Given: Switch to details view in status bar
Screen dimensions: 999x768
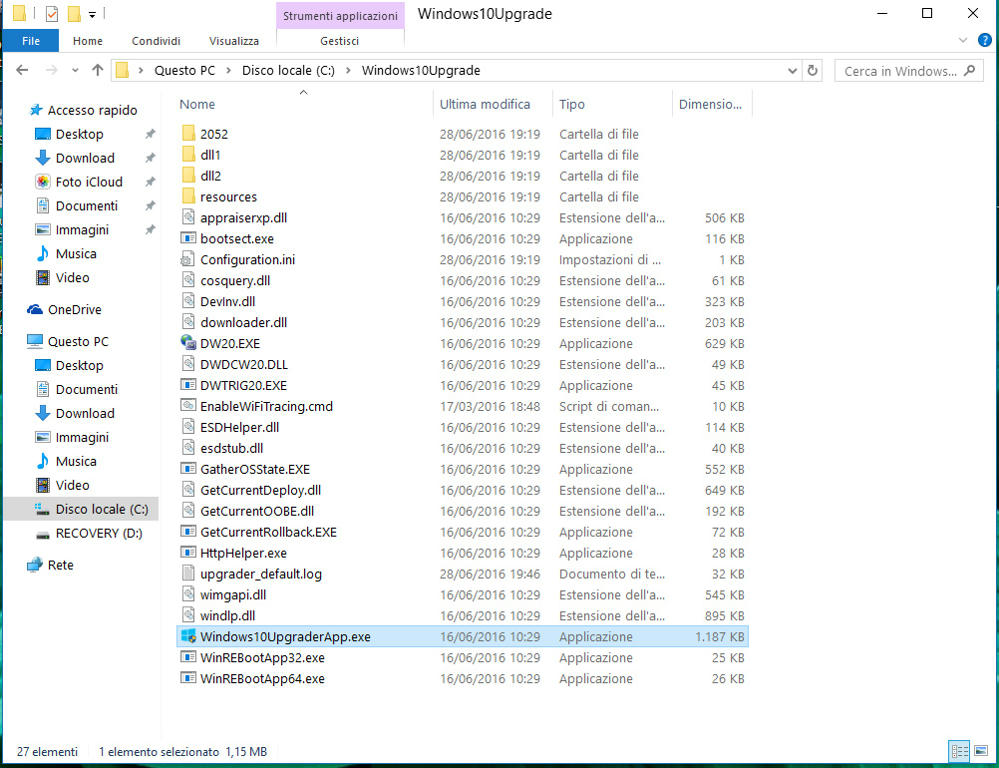Looking at the screenshot, I should click(x=959, y=751).
